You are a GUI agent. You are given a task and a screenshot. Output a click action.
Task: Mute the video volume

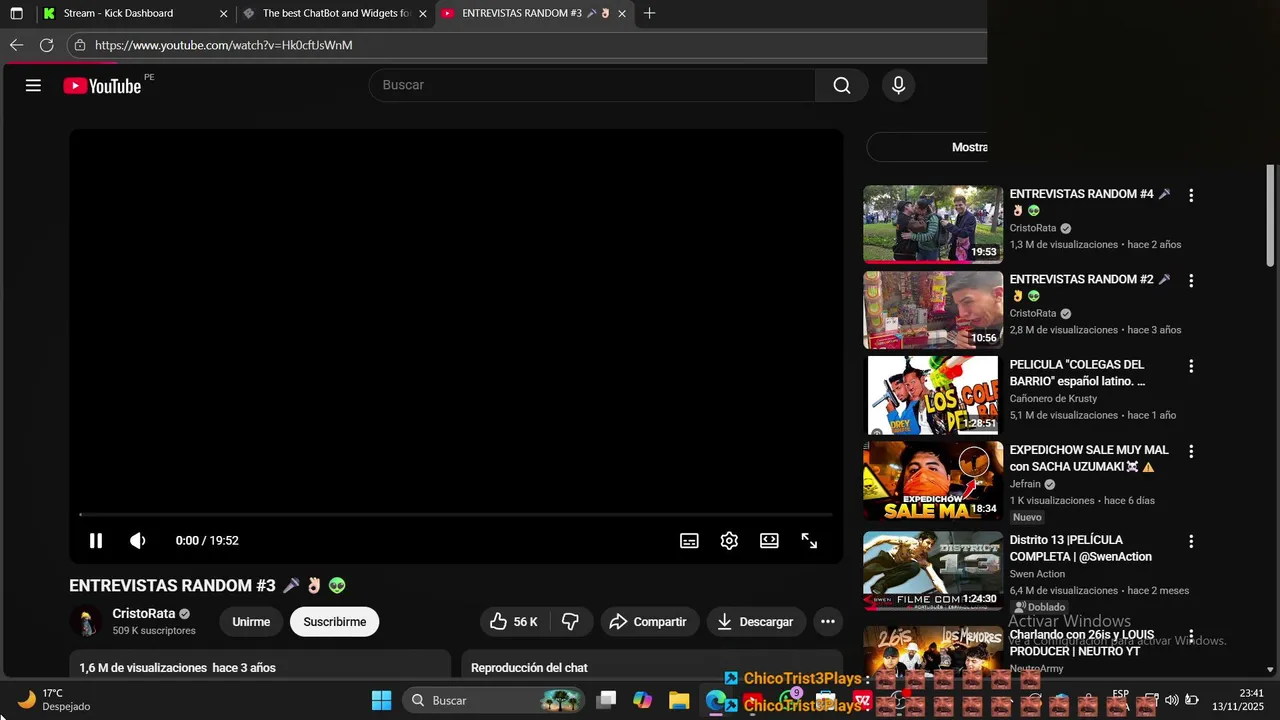138,540
